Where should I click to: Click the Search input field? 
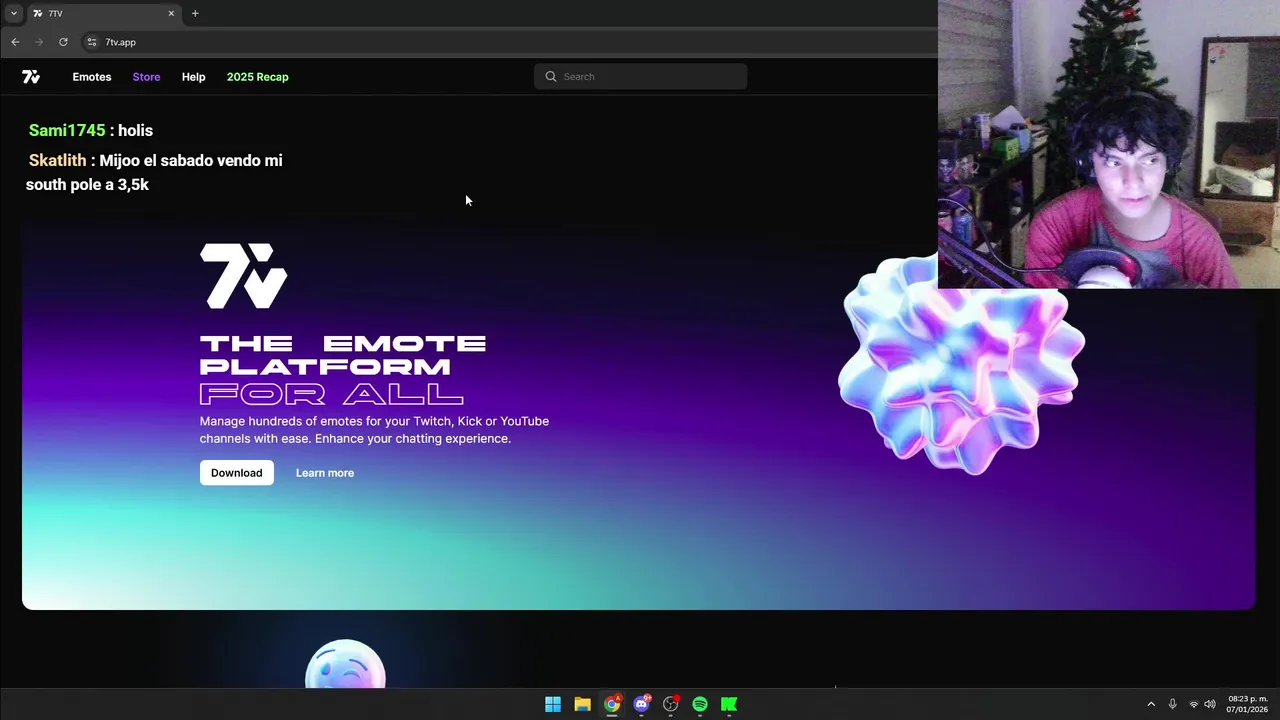tap(640, 77)
